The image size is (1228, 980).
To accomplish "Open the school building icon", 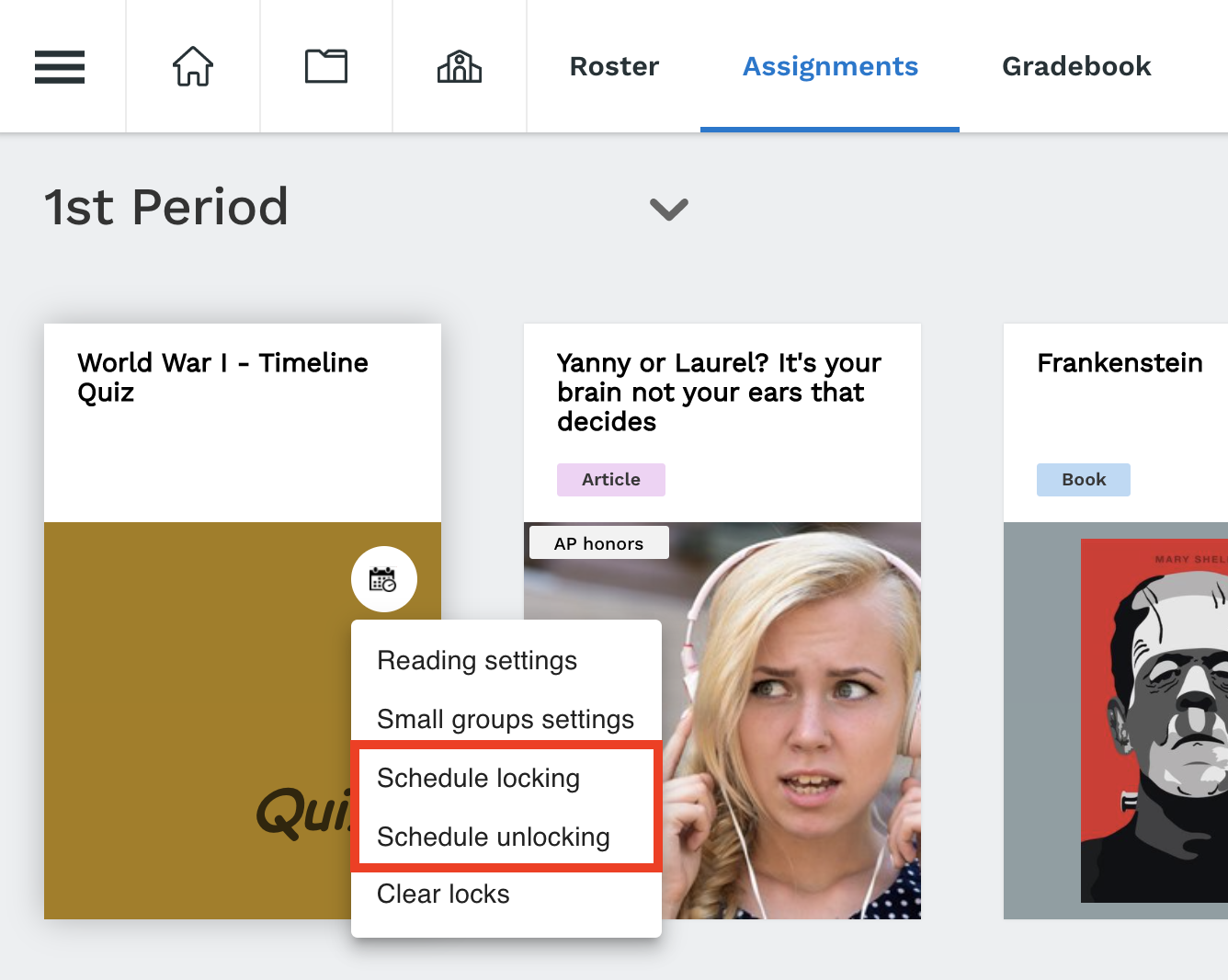I will pyautogui.click(x=460, y=66).
